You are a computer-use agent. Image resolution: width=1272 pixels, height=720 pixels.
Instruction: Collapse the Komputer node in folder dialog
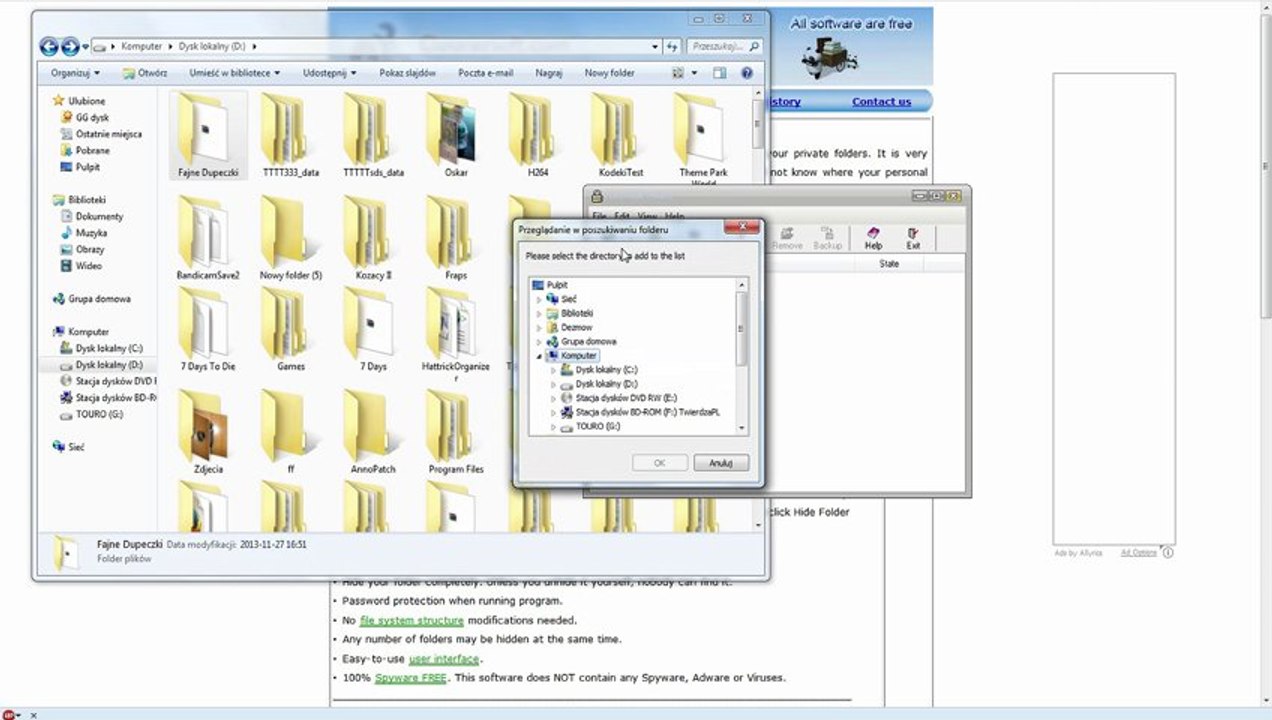(539, 356)
